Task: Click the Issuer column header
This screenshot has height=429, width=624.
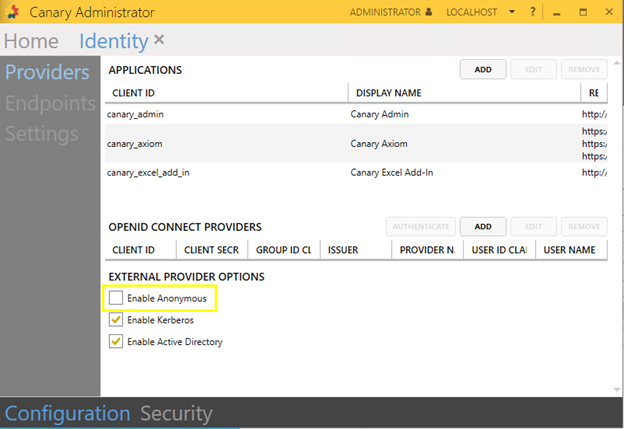Action: (x=356, y=250)
